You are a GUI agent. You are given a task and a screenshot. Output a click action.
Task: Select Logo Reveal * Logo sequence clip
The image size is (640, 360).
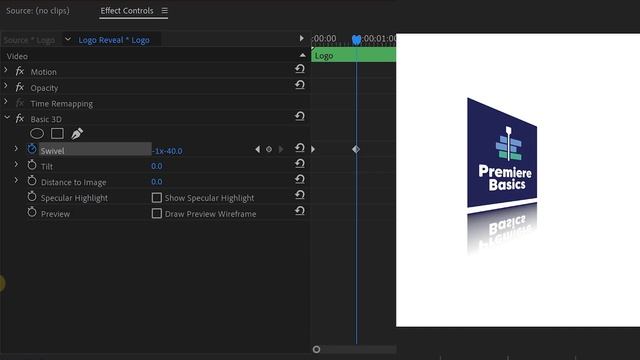pyautogui.click(x=114, y=40)
